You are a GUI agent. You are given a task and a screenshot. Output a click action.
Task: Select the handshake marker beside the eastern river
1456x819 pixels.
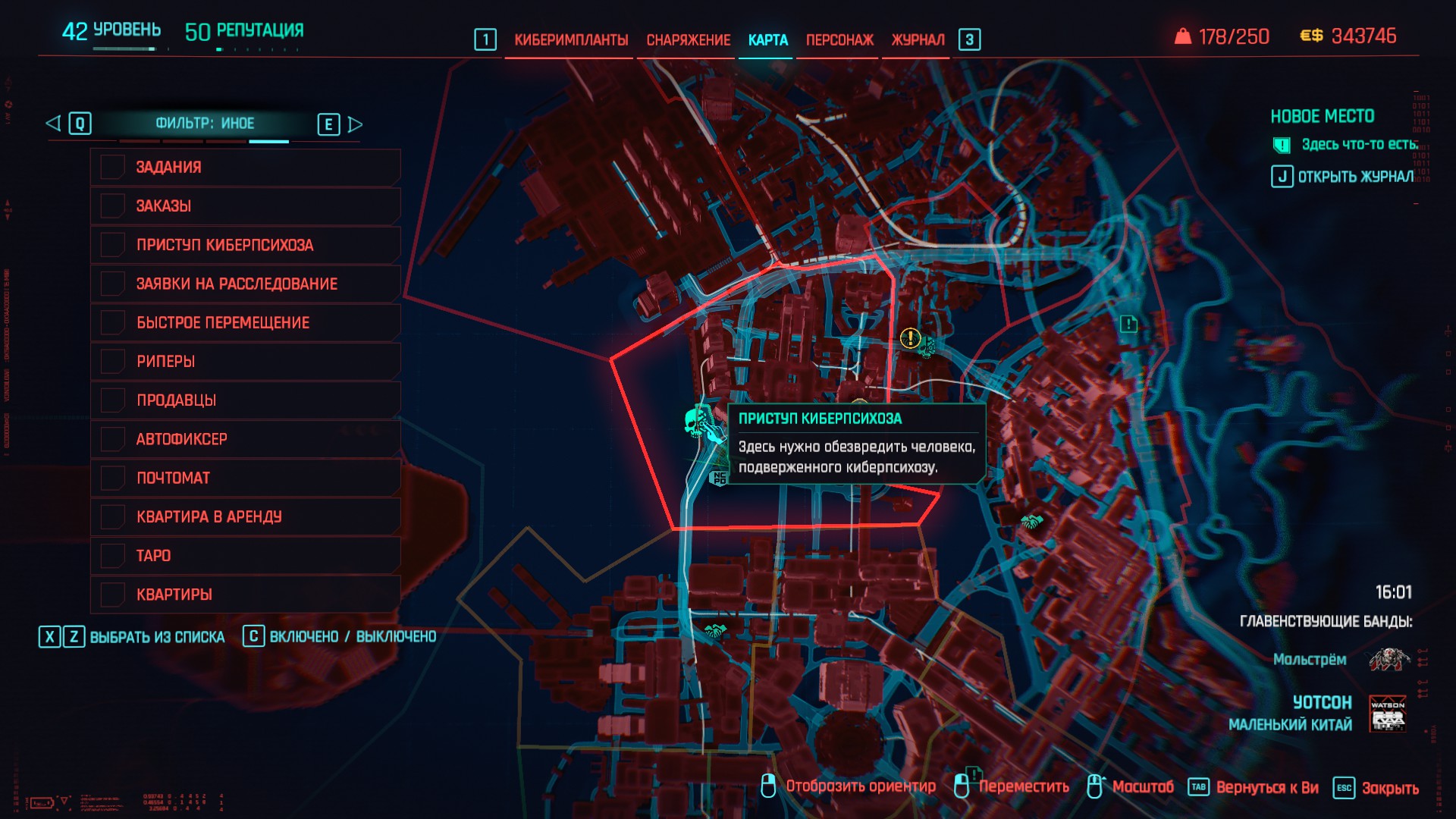click(x=1031, y=521)
